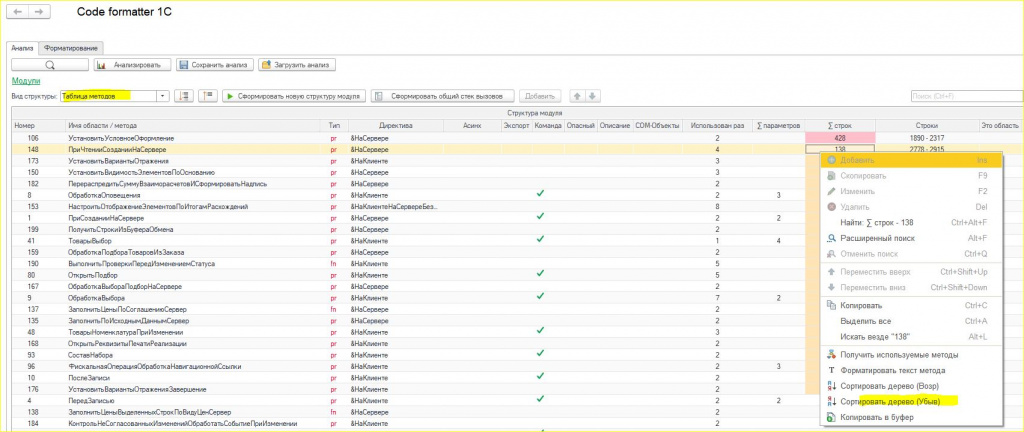
Task: Choose Найти: ∑ строк - 138
Action: click(910, 223)
